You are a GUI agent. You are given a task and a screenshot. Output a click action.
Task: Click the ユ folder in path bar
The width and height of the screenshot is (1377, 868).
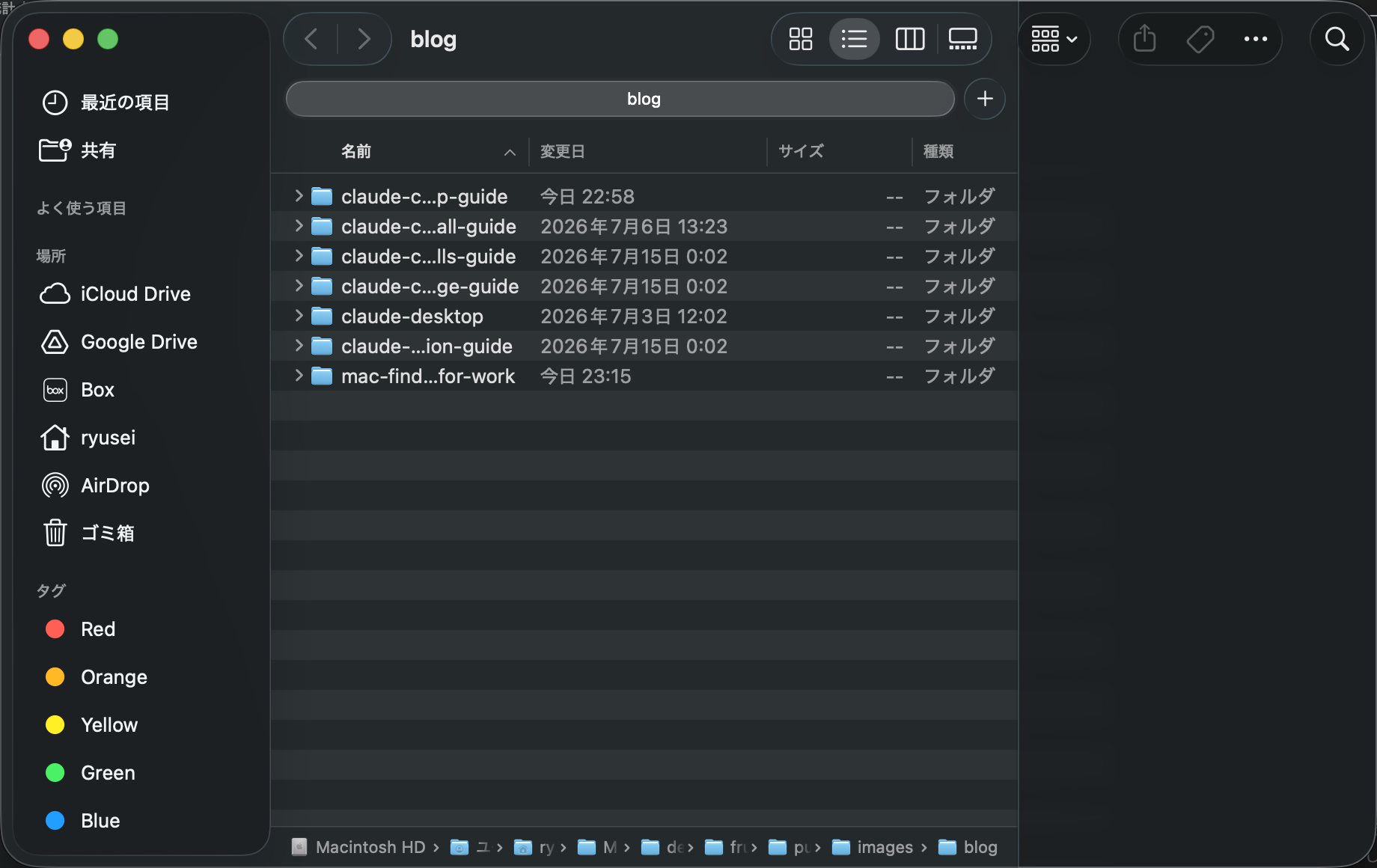click(x=470, y=847)
